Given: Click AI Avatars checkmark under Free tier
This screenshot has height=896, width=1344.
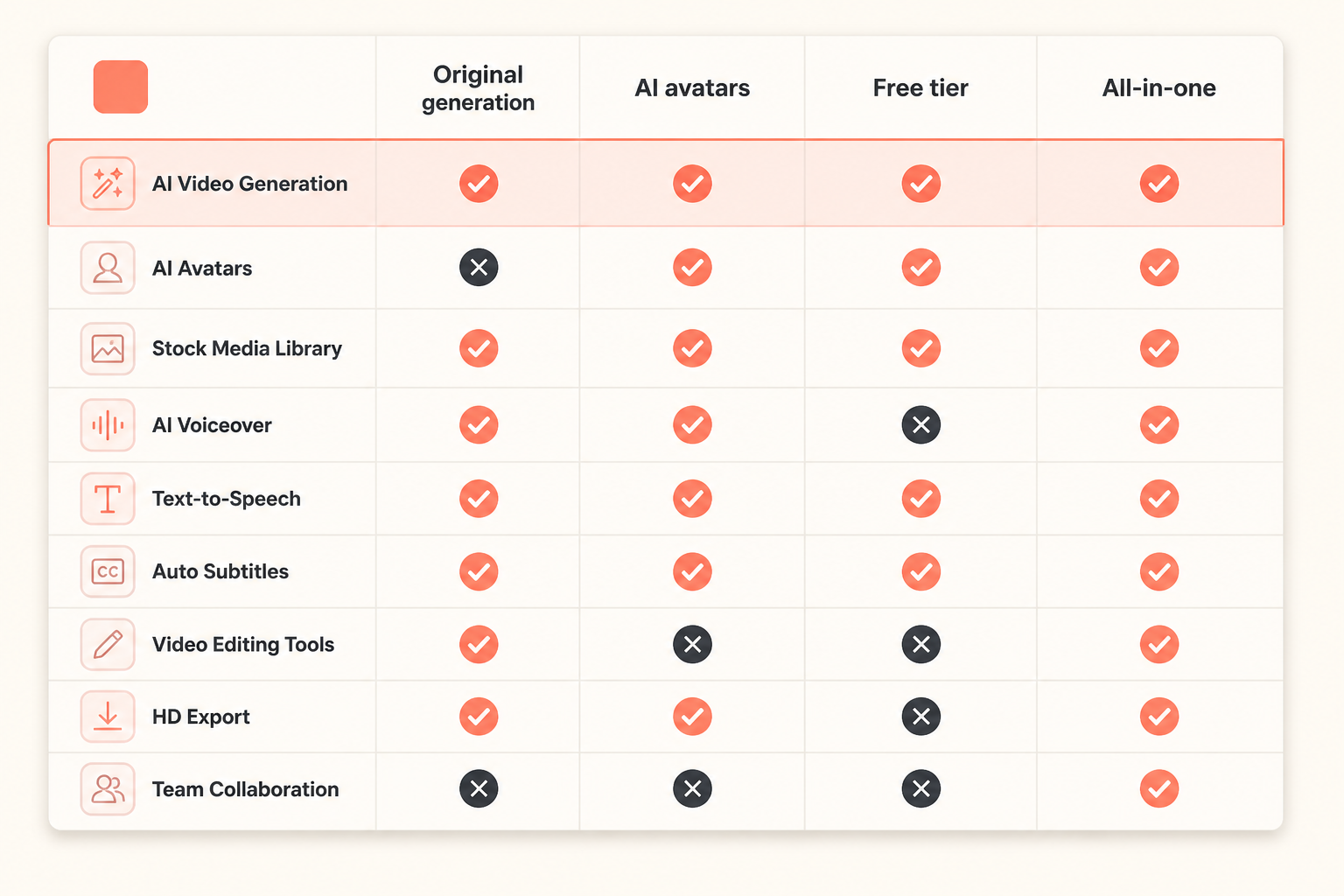Looking at the screenshot, I should pos(921,268).
